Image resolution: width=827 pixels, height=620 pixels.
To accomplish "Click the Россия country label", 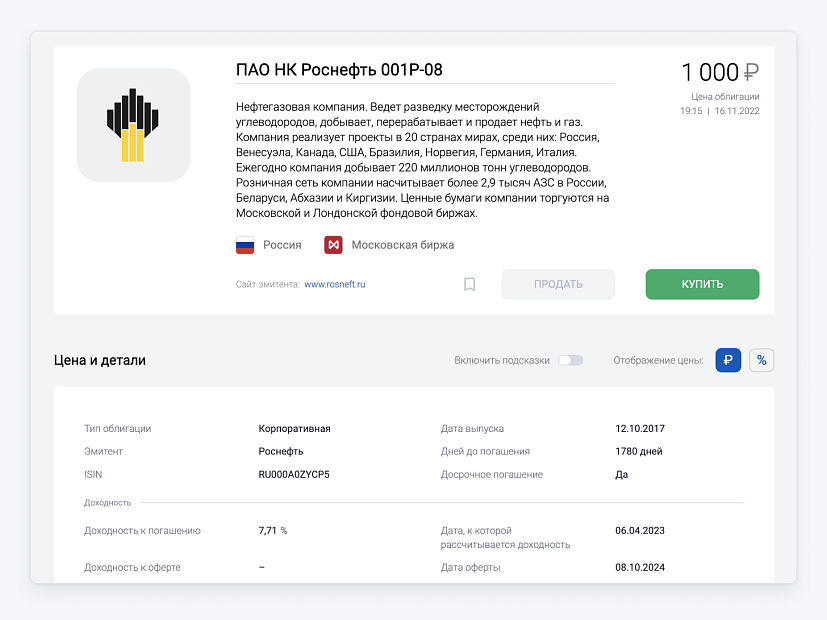I will 282,245.
